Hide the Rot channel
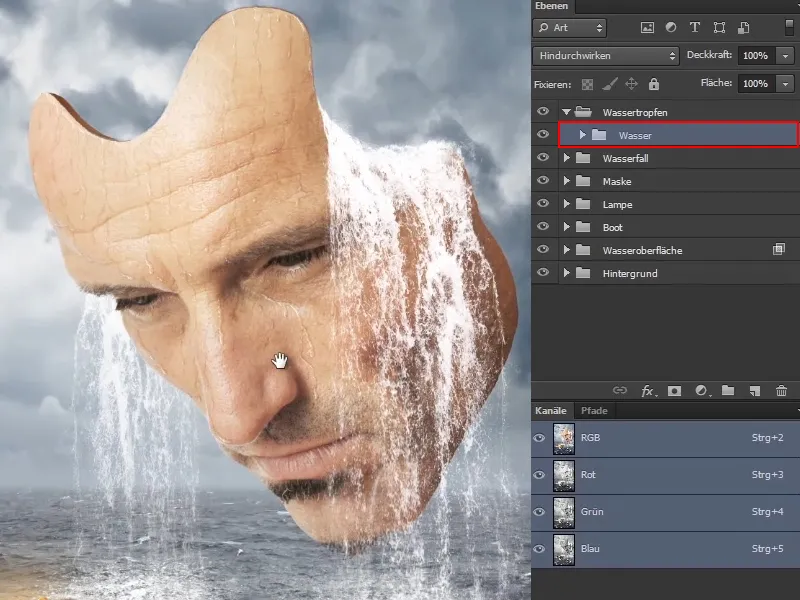Screen dimensions: 800x600 pyautogui.click(x=539, y=475)
